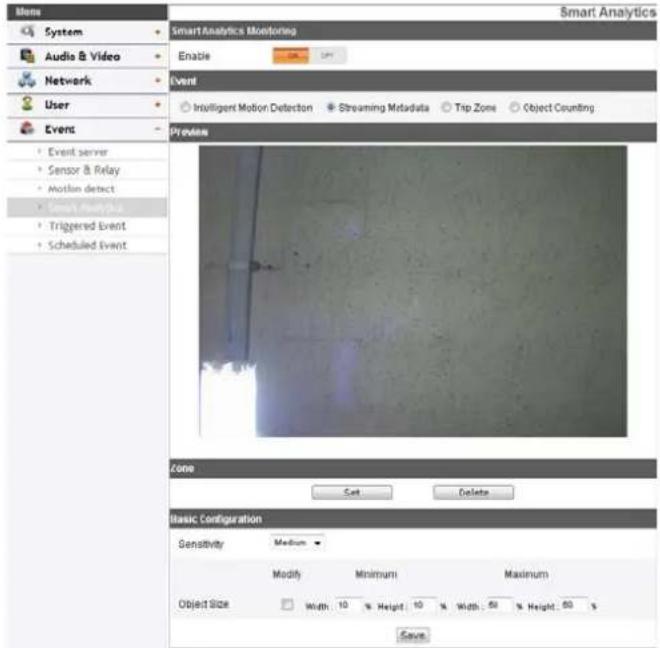Viewport: 660px width, 648px height.
Task: Click the Event menu icon
Action: [x=27, y=128]
